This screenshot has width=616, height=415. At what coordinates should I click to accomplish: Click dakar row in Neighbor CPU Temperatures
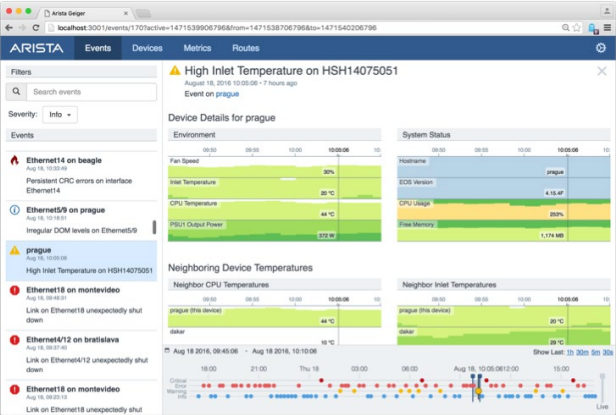(275, 337)
